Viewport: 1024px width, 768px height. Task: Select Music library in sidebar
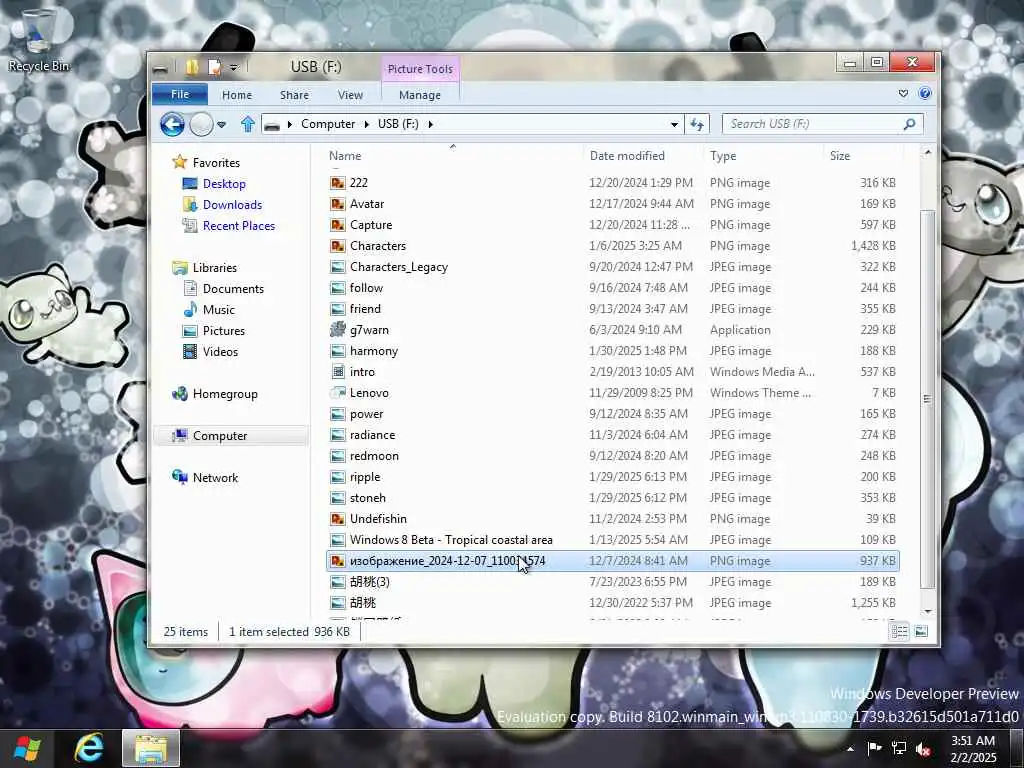coord(218,310)
